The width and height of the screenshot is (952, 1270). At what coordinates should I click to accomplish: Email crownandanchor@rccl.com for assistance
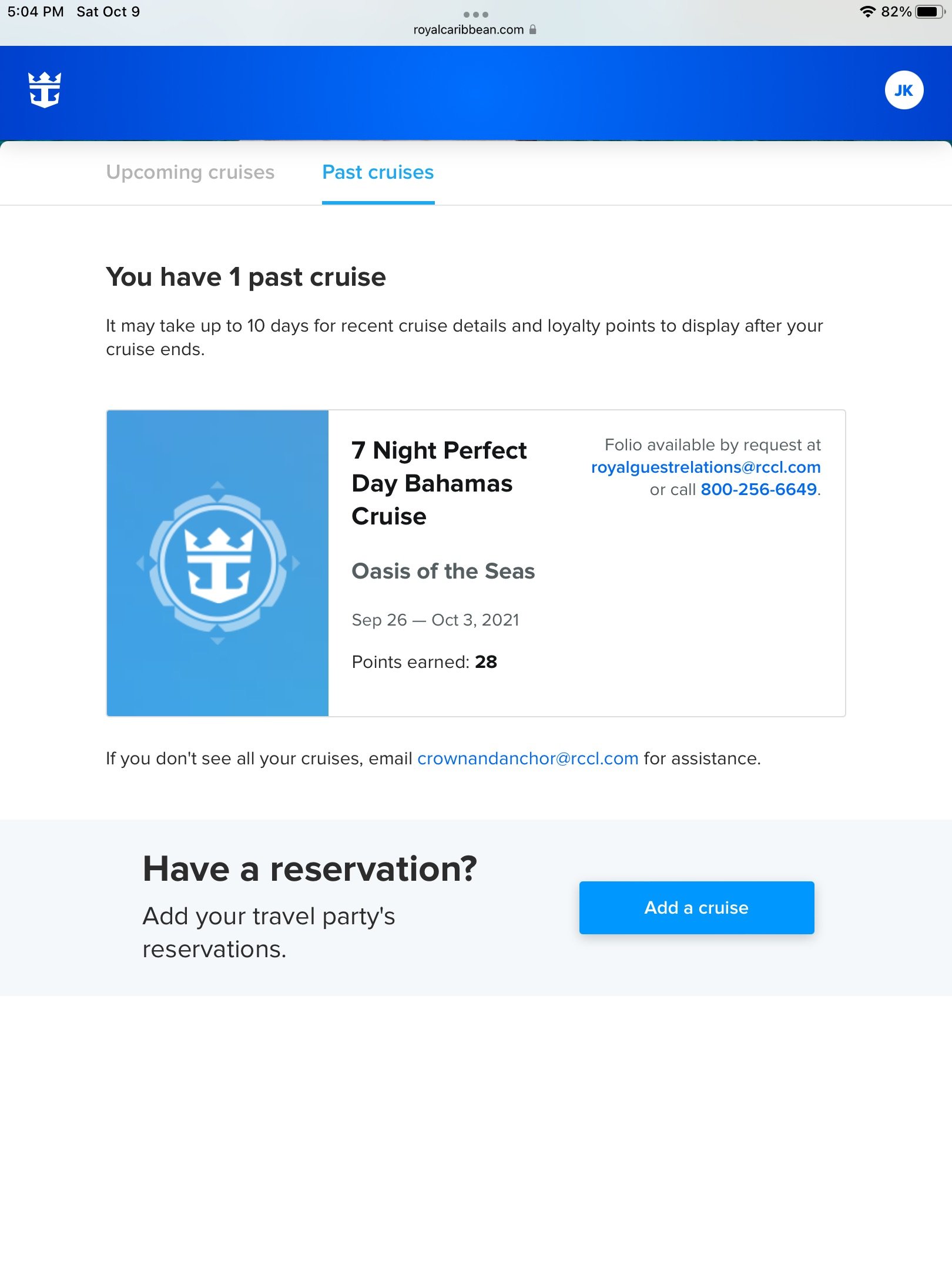click(528, 758)
